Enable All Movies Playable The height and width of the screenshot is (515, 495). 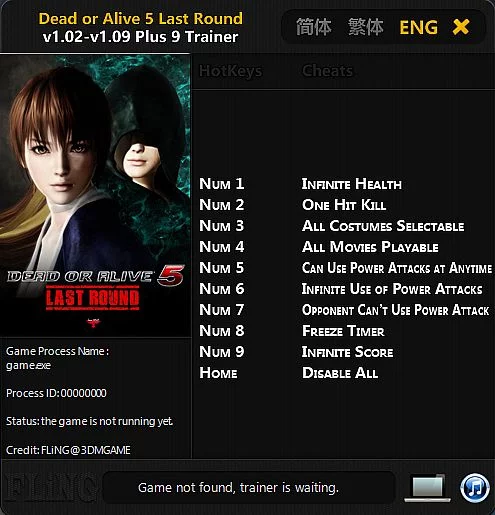pos(370,247)
